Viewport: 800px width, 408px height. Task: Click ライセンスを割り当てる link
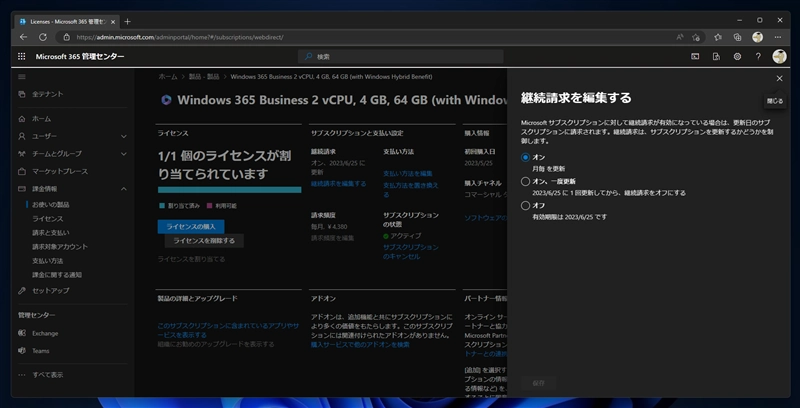point(191,259)
